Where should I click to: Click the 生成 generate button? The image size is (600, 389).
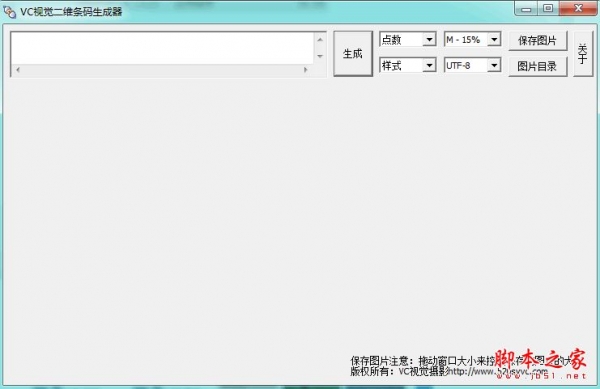353,54
